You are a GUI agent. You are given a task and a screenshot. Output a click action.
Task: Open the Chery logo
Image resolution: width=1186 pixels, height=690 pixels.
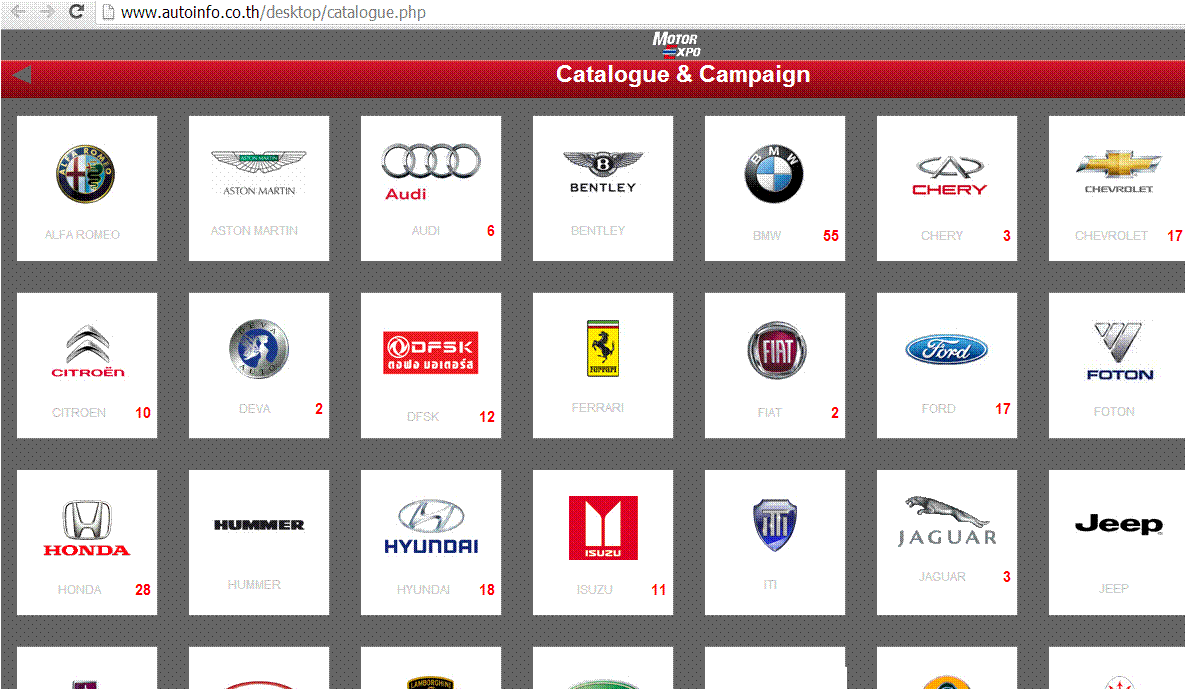(949, 176)
